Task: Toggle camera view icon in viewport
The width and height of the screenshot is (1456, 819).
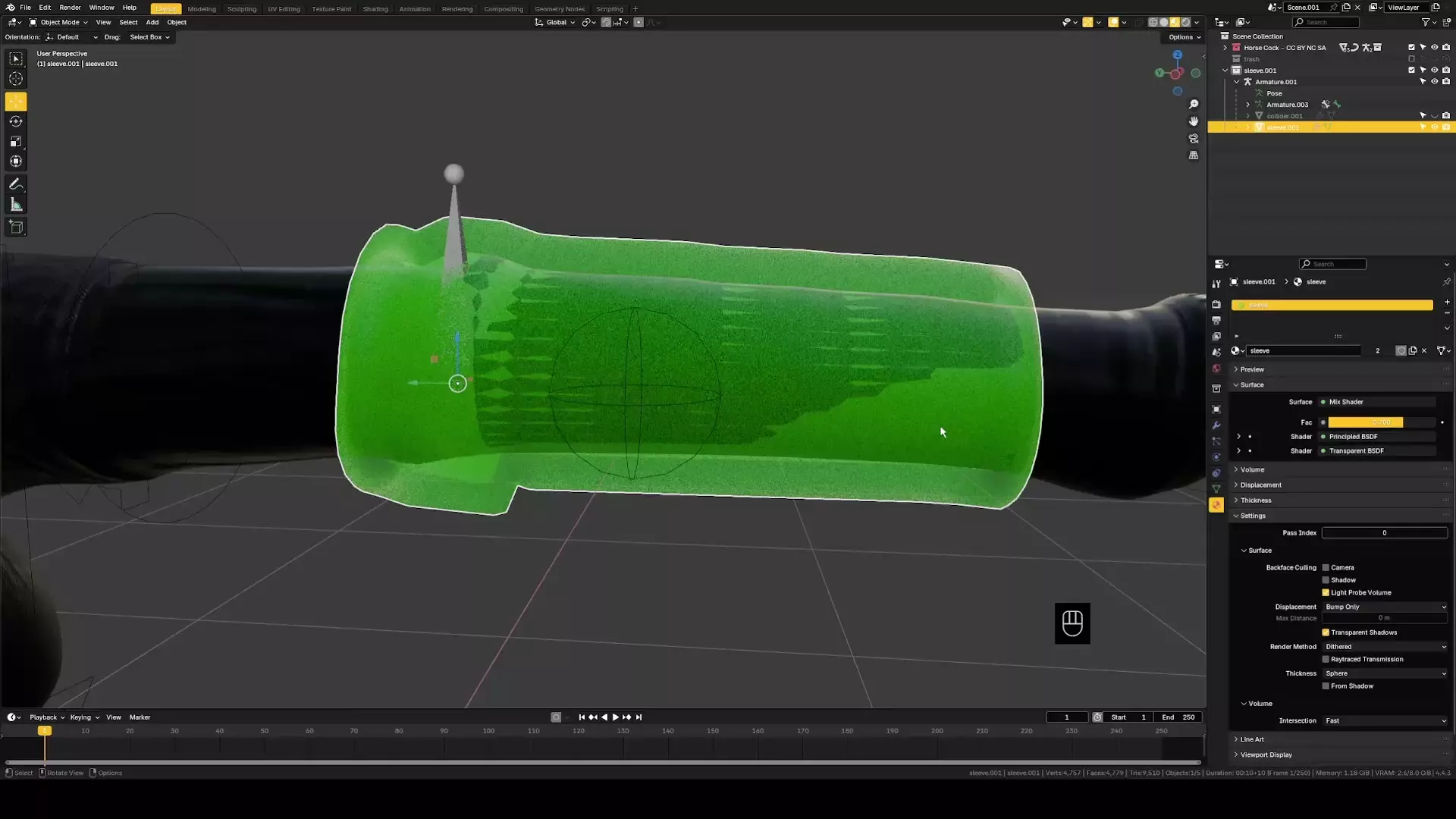Action: coord(1194,139)
